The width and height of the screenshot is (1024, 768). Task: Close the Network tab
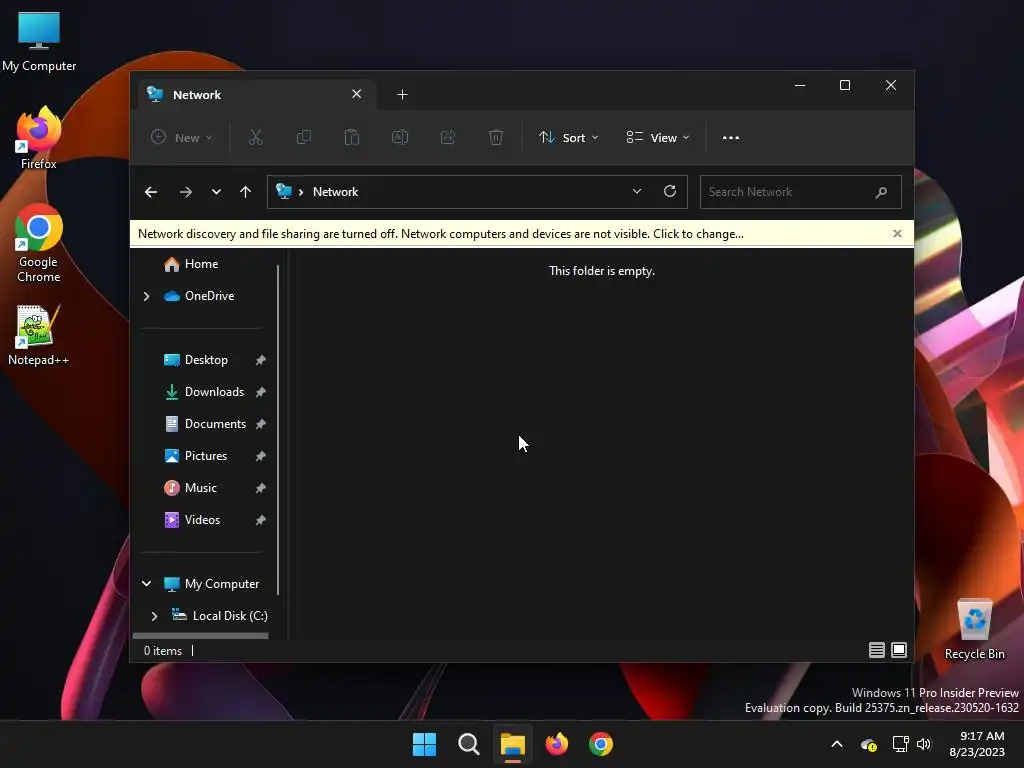tap(357, 94)
